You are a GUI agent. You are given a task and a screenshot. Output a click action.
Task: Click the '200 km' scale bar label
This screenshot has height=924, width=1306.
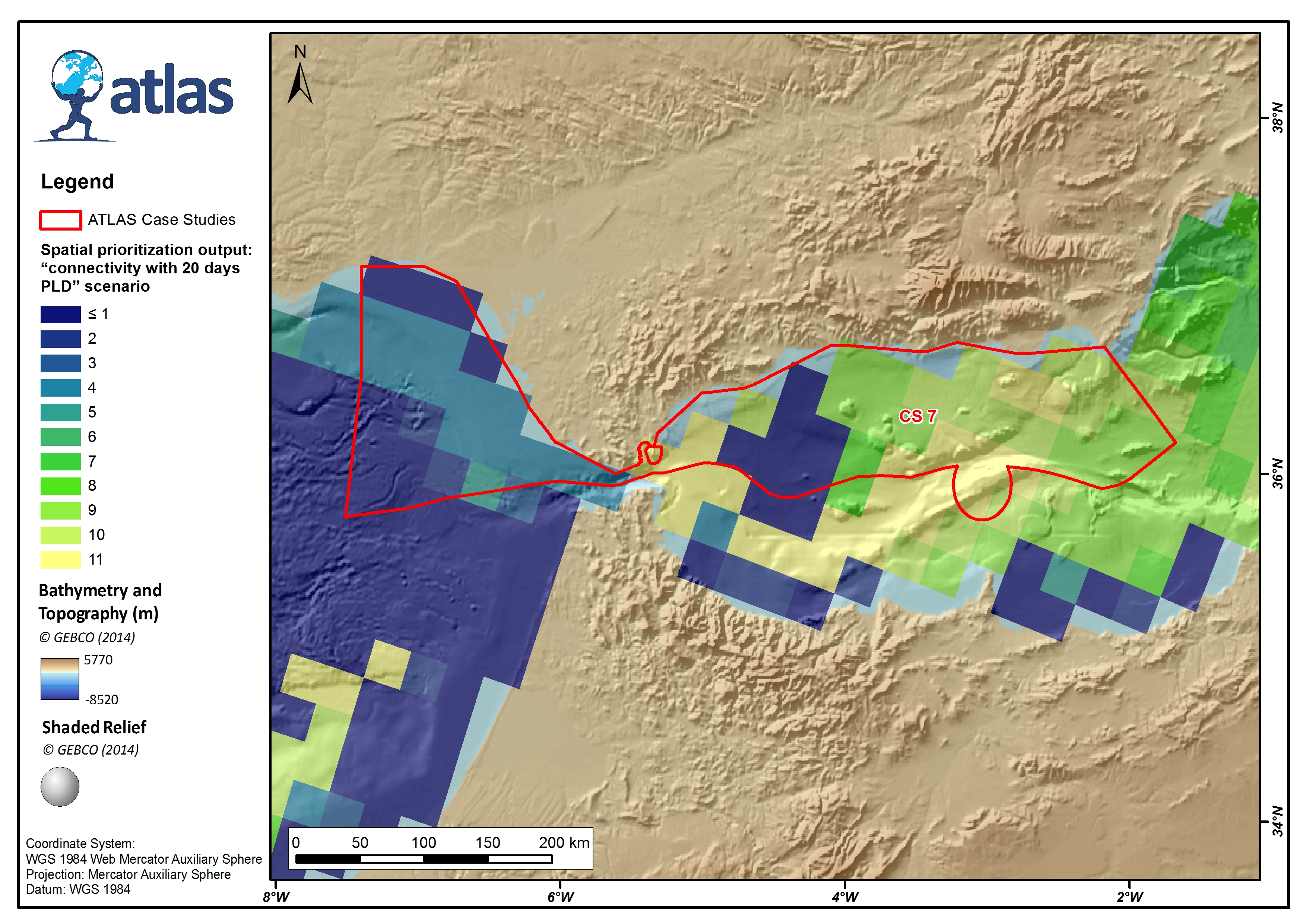pos(564,843)
